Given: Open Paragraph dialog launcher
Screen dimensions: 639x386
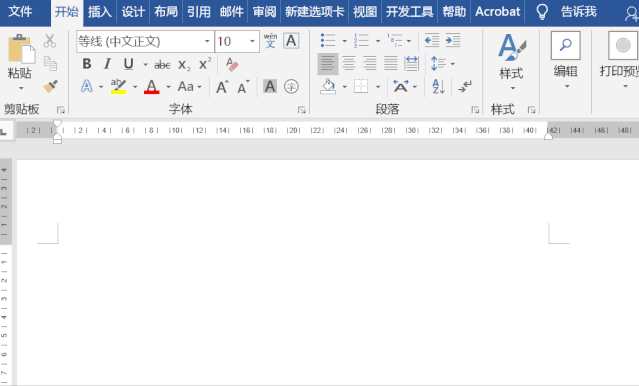Looking at the screenshot, I should click(x=475, y=110).
